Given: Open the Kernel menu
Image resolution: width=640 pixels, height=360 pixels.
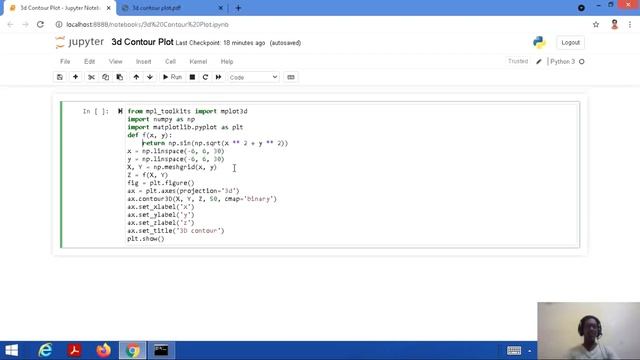Looking at the screenshot, I should pyautogui.click(x=198, y=62).
